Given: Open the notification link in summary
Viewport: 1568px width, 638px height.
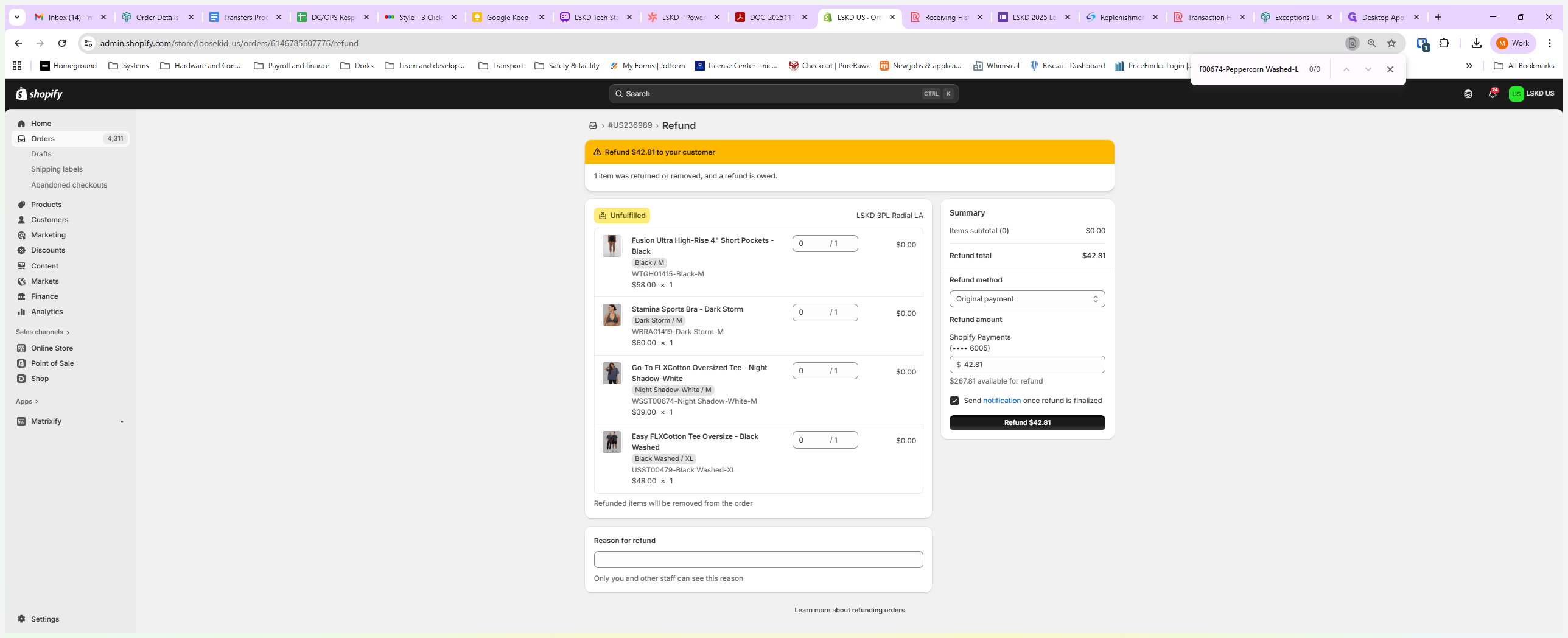Looking at the screenshot, I should pos(1001,401).
